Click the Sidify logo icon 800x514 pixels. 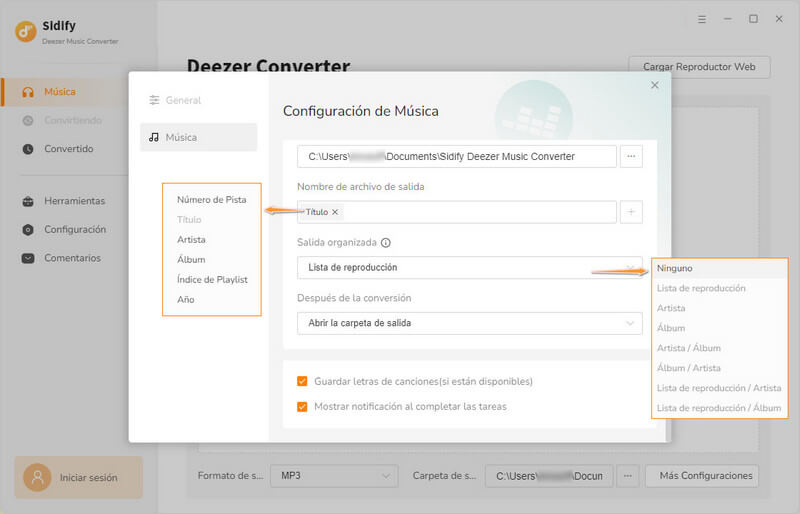click(26, 31)
